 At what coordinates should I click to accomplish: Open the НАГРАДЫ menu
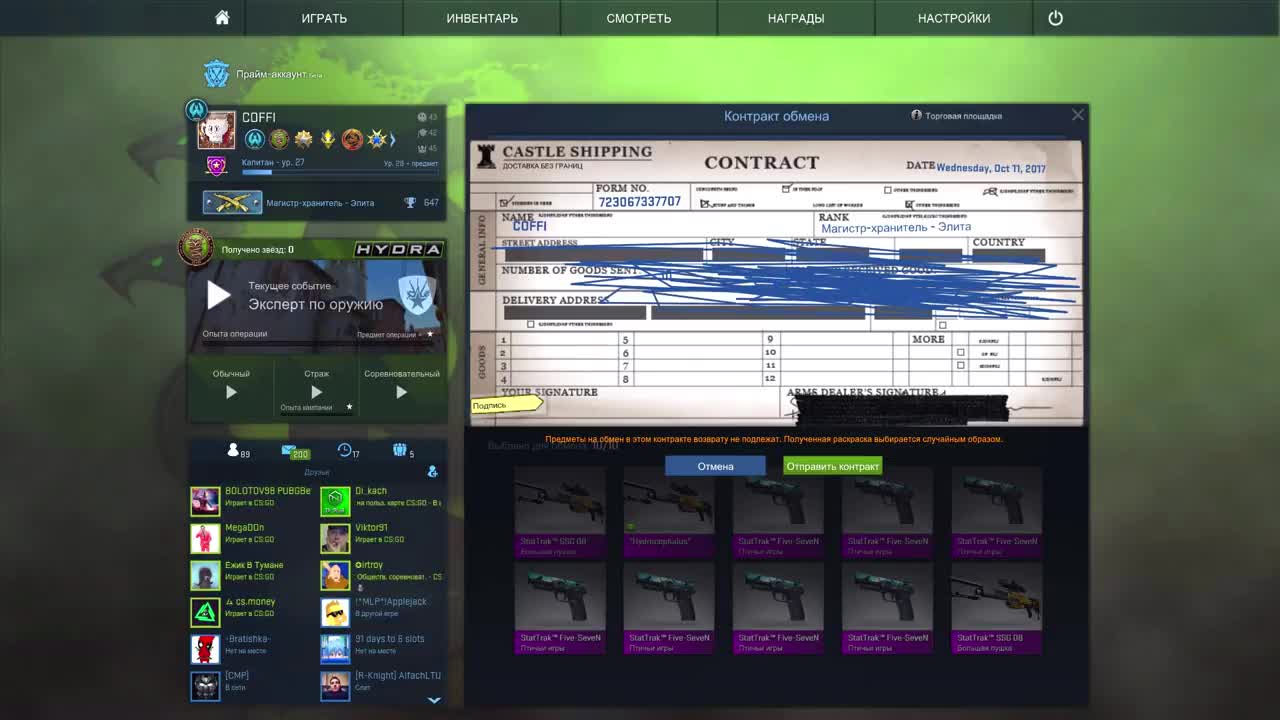[796, 18]
